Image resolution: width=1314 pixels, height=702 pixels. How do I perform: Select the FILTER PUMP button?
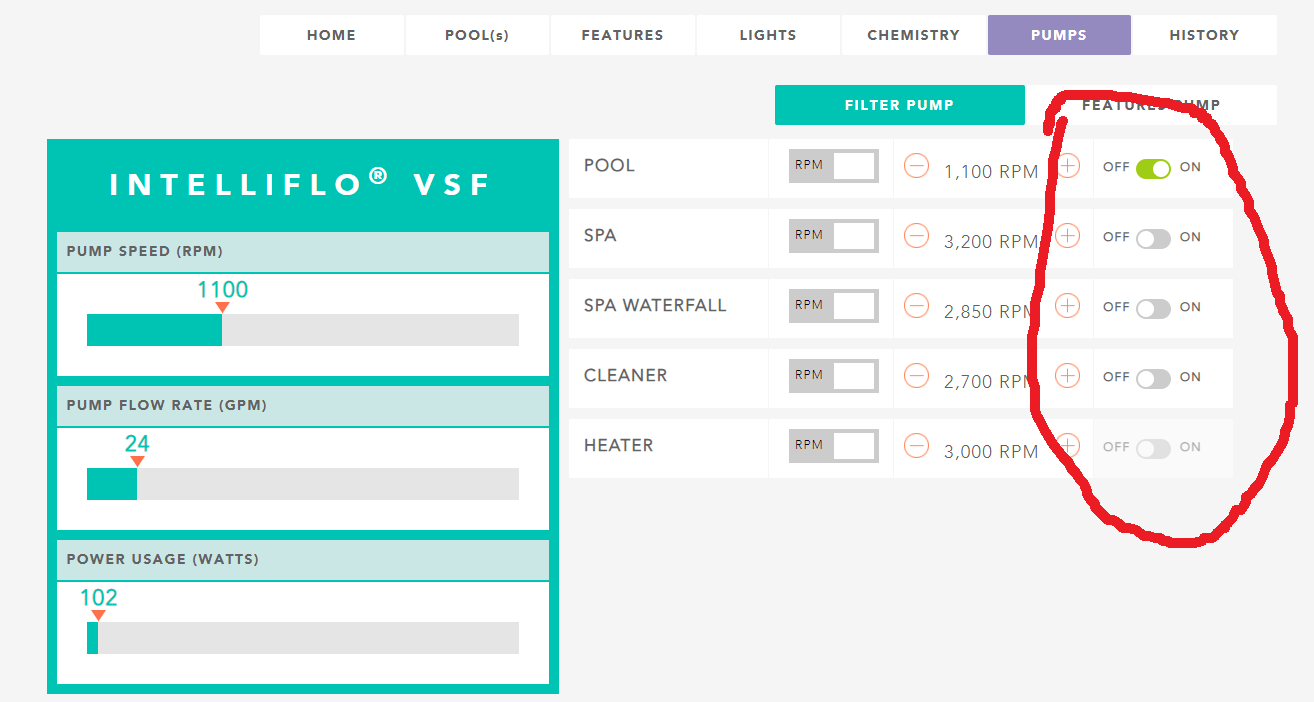[899, 105]
